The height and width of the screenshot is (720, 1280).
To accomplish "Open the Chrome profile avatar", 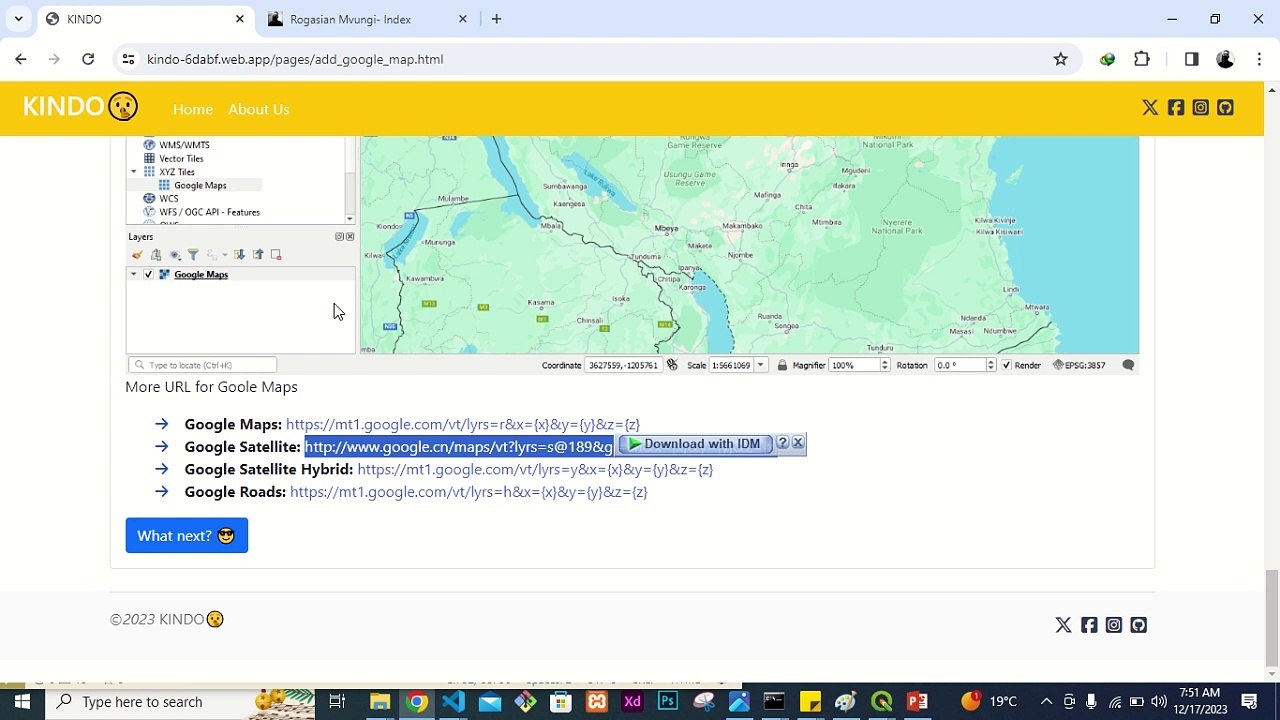I will 1225,59.
